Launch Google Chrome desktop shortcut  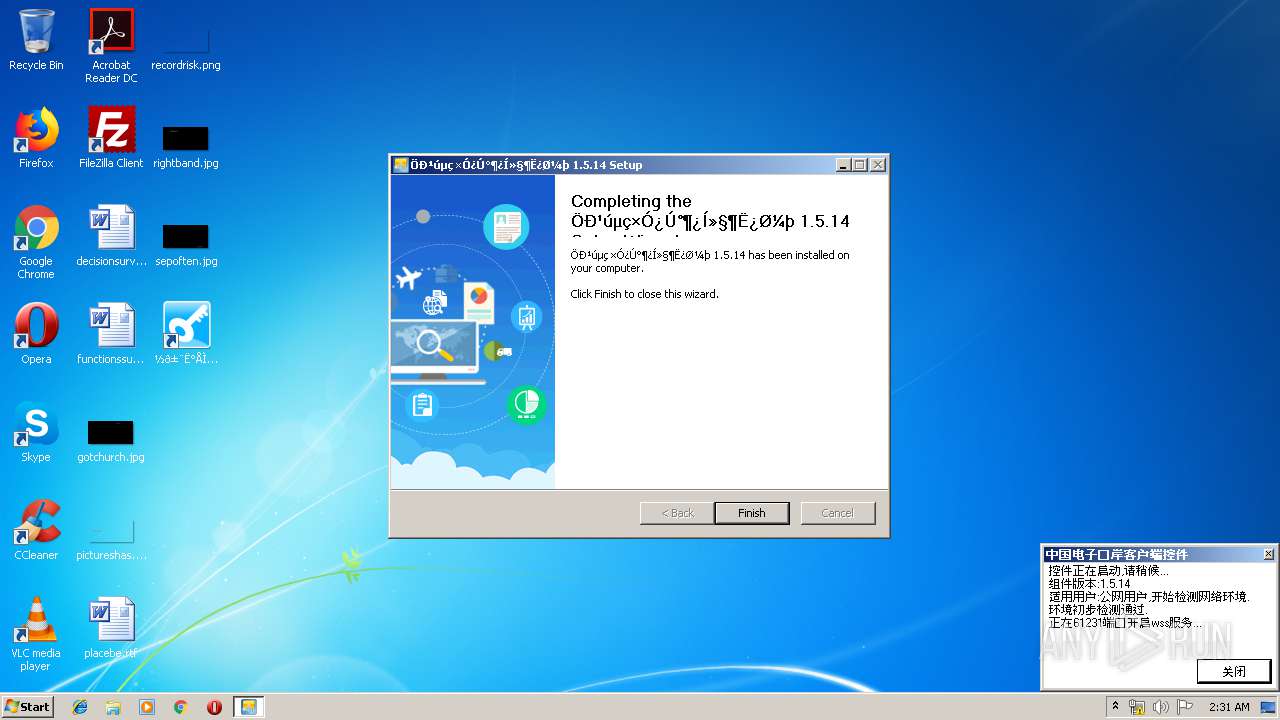(36, 242)
